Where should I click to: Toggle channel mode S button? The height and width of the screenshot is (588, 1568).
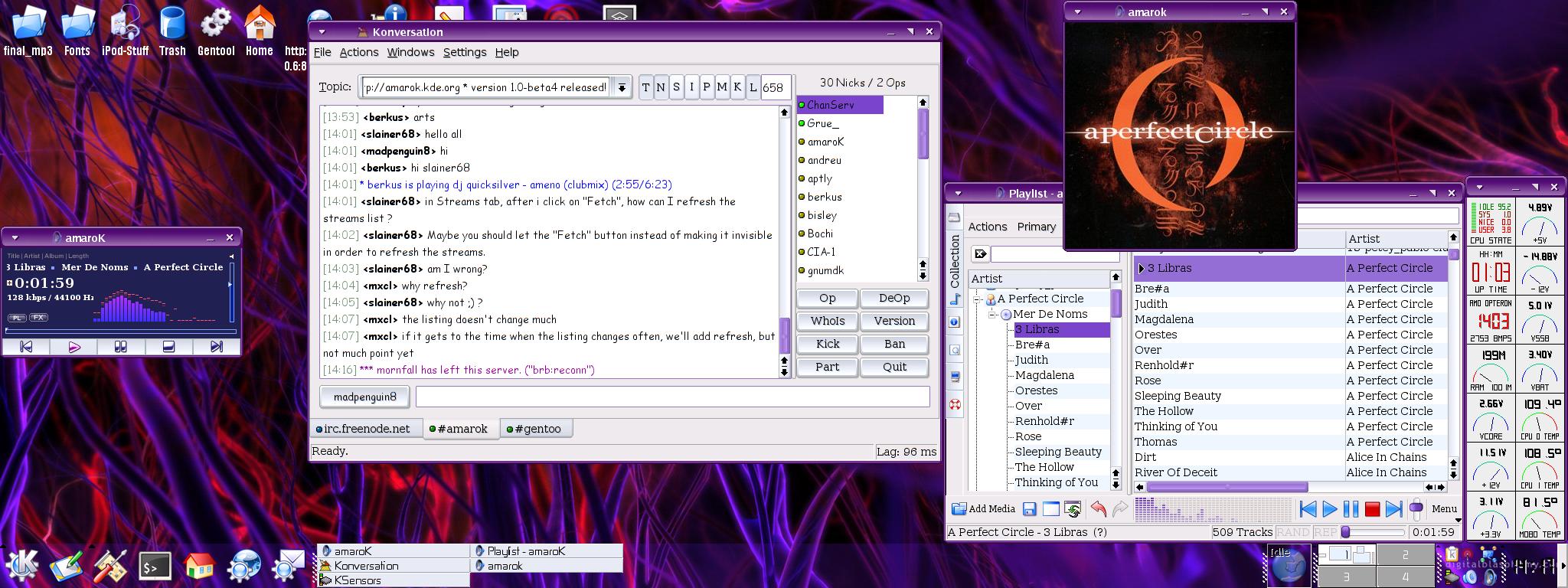point(676,87)
